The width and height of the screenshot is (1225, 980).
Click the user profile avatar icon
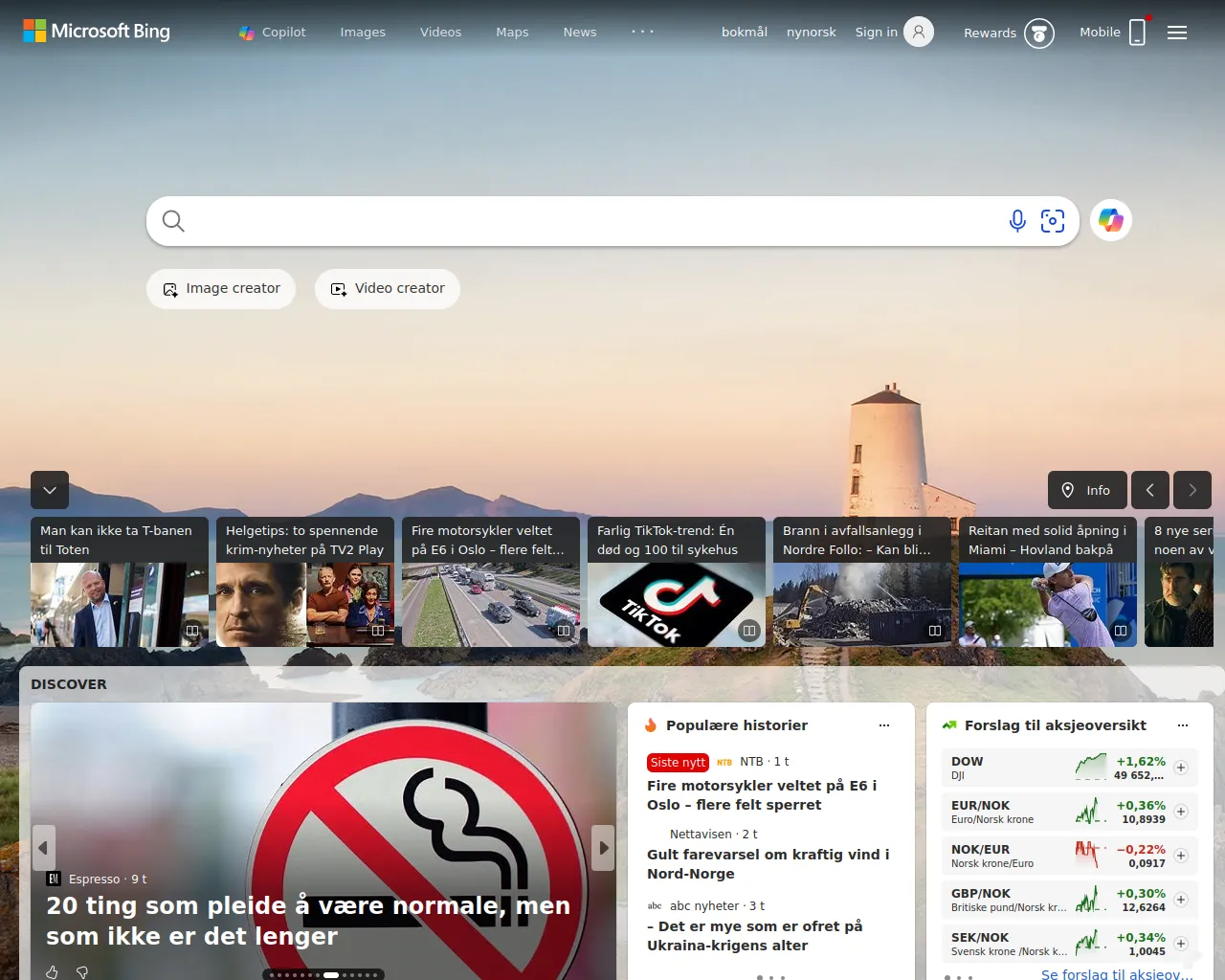pyautogui.click(x=919, y=32)
